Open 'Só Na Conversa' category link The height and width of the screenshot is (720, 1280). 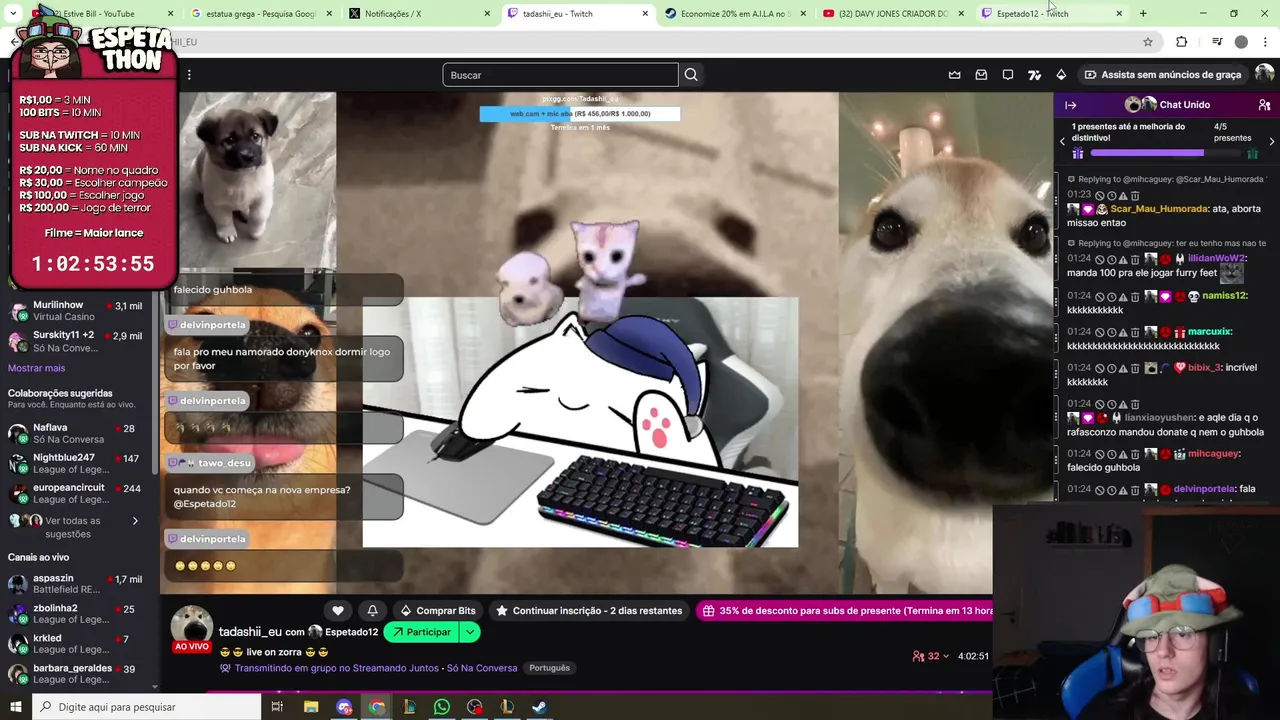[x=482, y=668]
